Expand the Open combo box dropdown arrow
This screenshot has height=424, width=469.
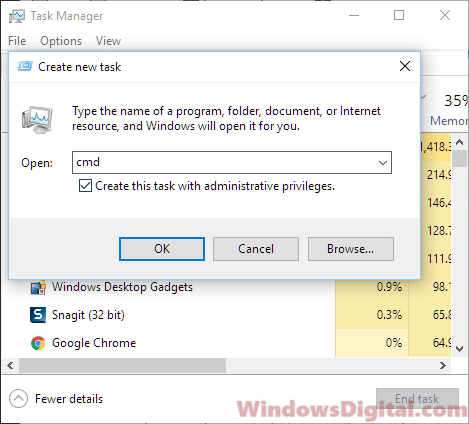point(383,163)
